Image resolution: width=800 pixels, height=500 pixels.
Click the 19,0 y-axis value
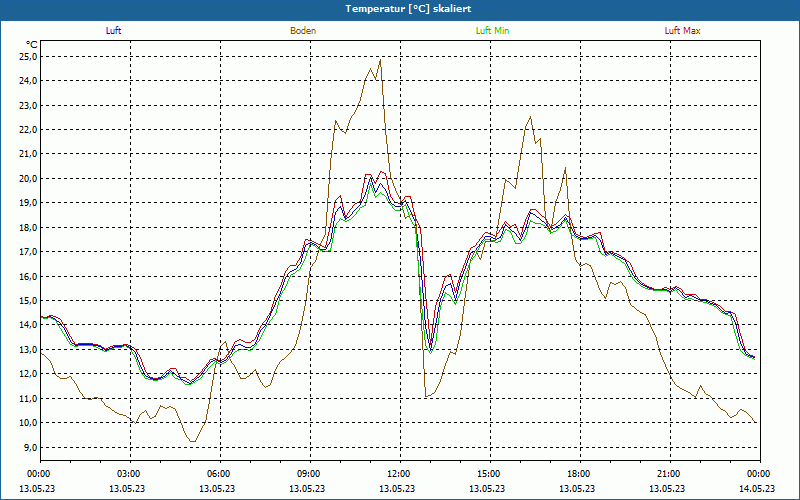click(x=28, y=203)
